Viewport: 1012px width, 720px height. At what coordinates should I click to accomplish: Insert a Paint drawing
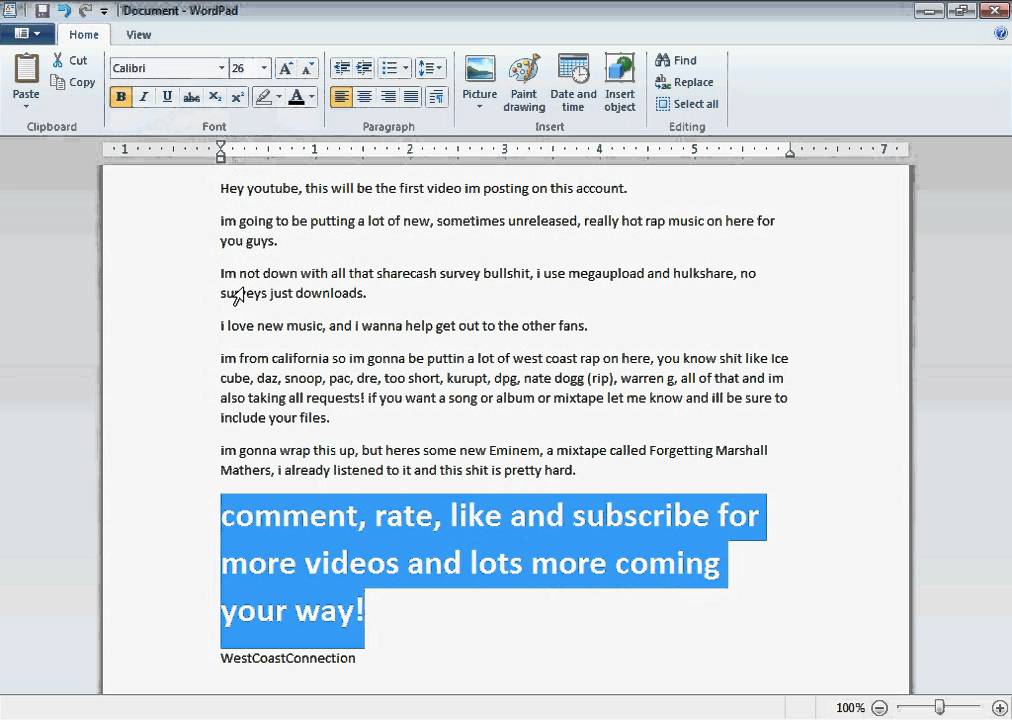click(524, 83)
